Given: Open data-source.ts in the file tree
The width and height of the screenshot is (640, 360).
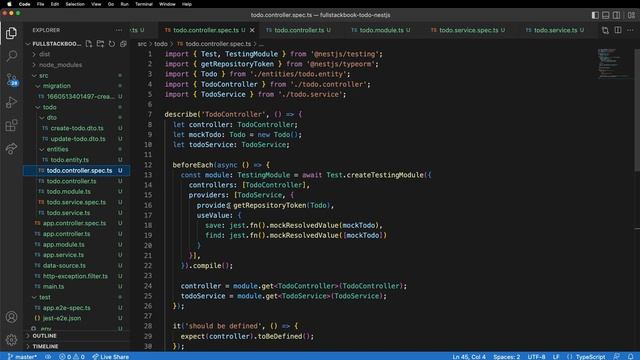Looking at the screenshot, I should [77, 266].
